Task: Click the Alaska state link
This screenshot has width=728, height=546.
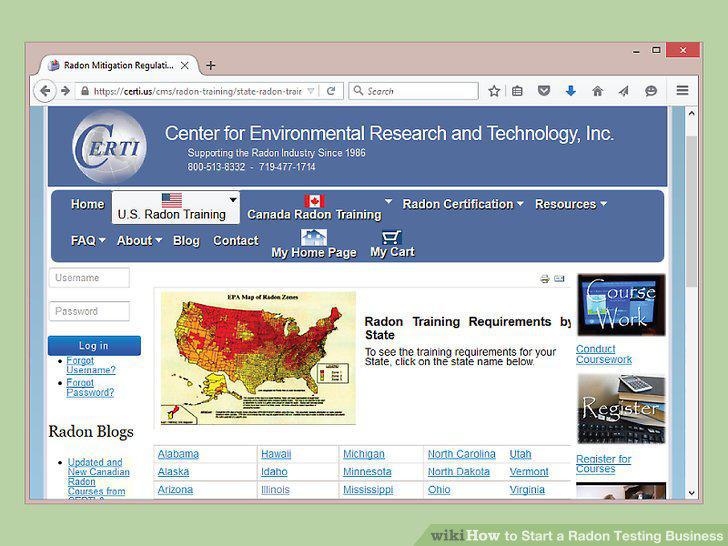Action: (x=173, y=472)
